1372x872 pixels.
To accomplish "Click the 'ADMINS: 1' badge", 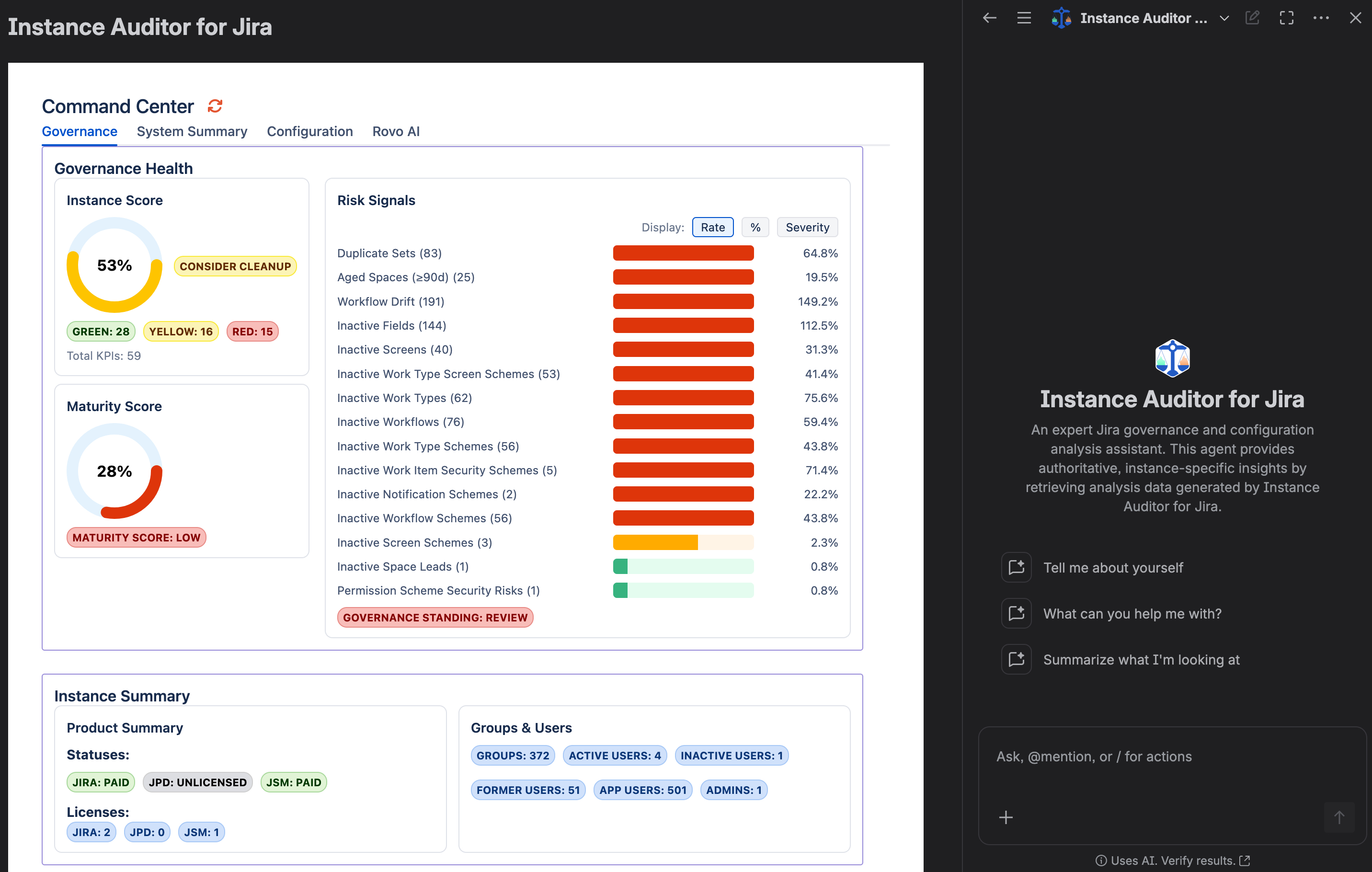I will click(734, 790).
